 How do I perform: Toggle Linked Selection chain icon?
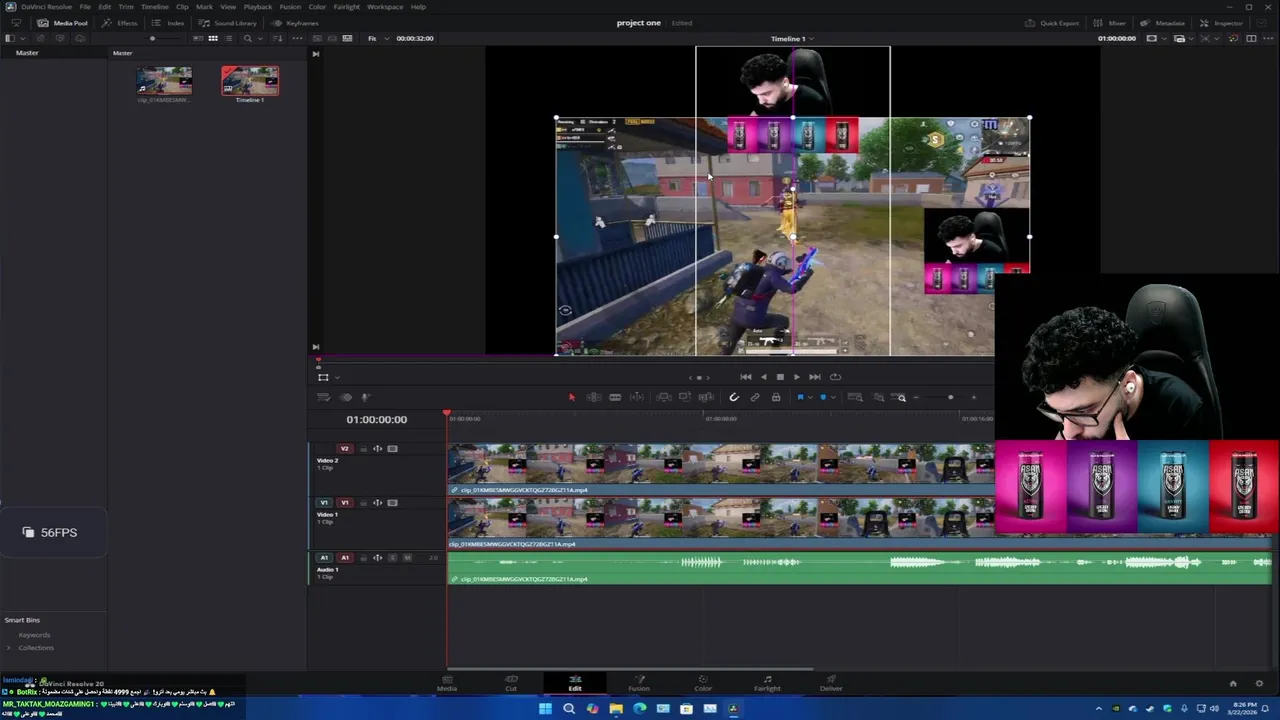pos(755,397)
